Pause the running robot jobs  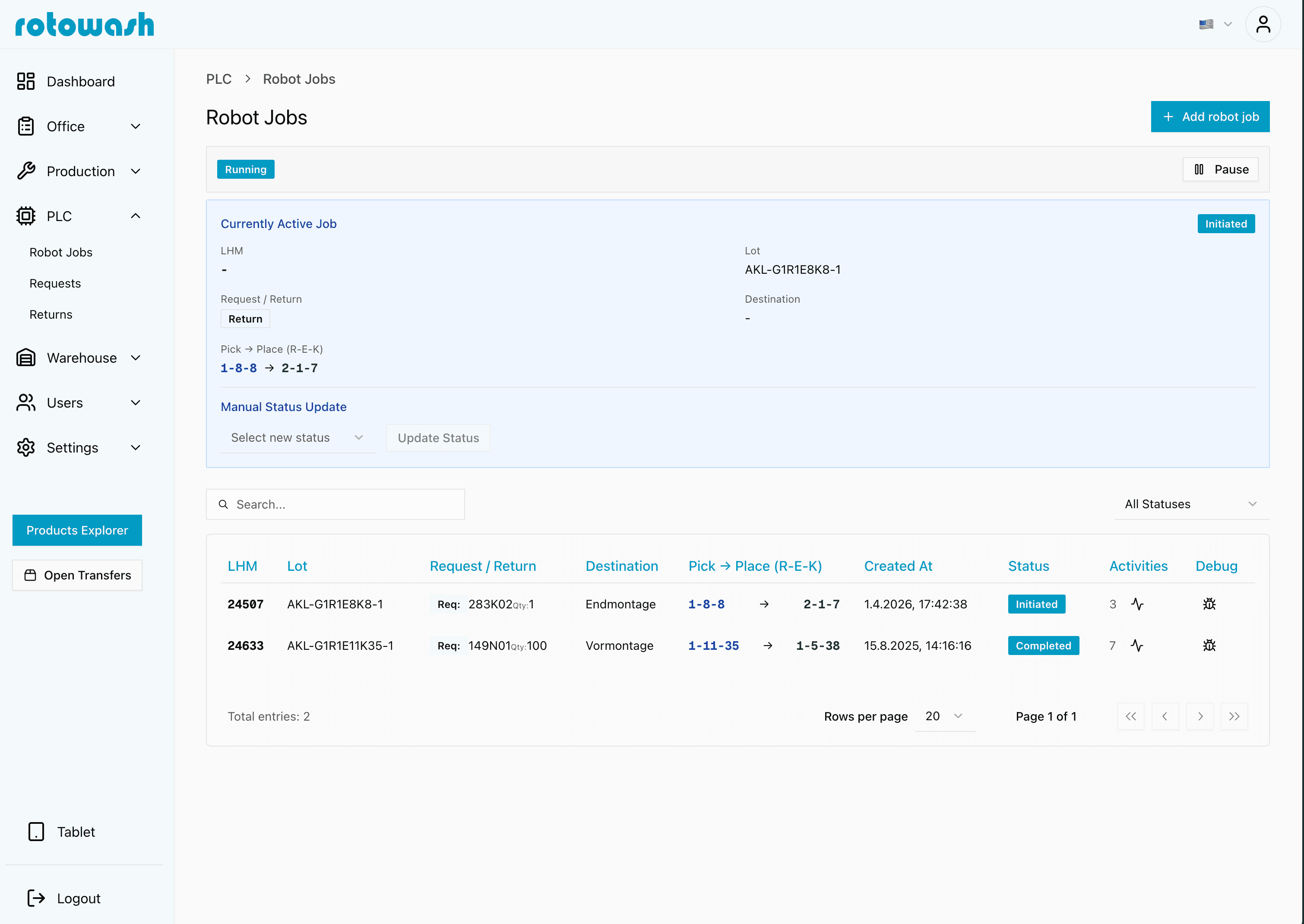(x=1220, y=170)
